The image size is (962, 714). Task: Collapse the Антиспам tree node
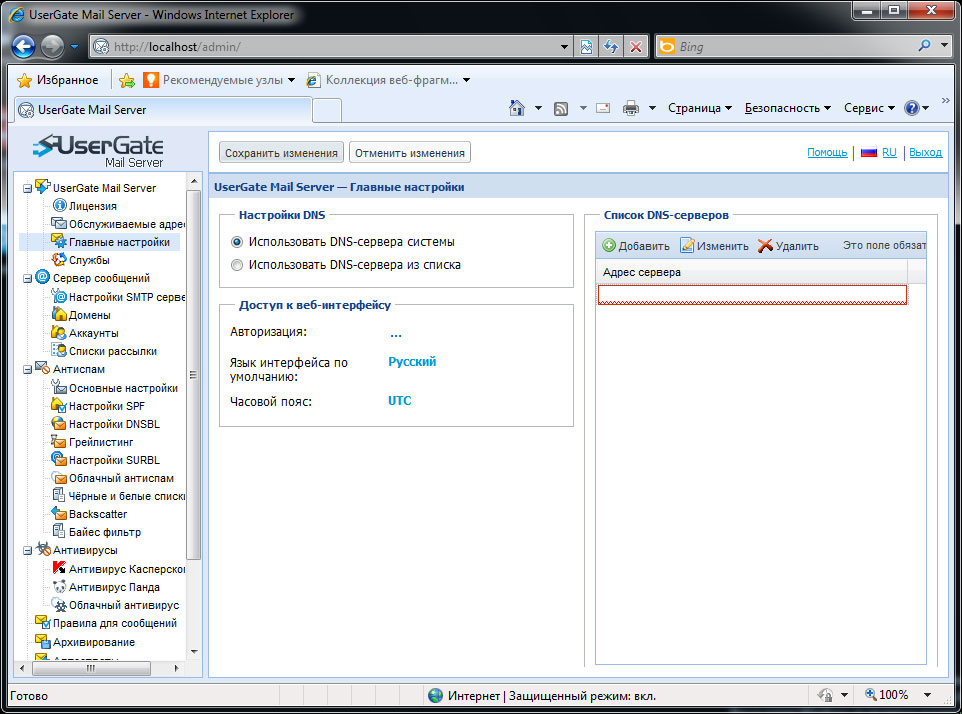[x=27, y=370]
